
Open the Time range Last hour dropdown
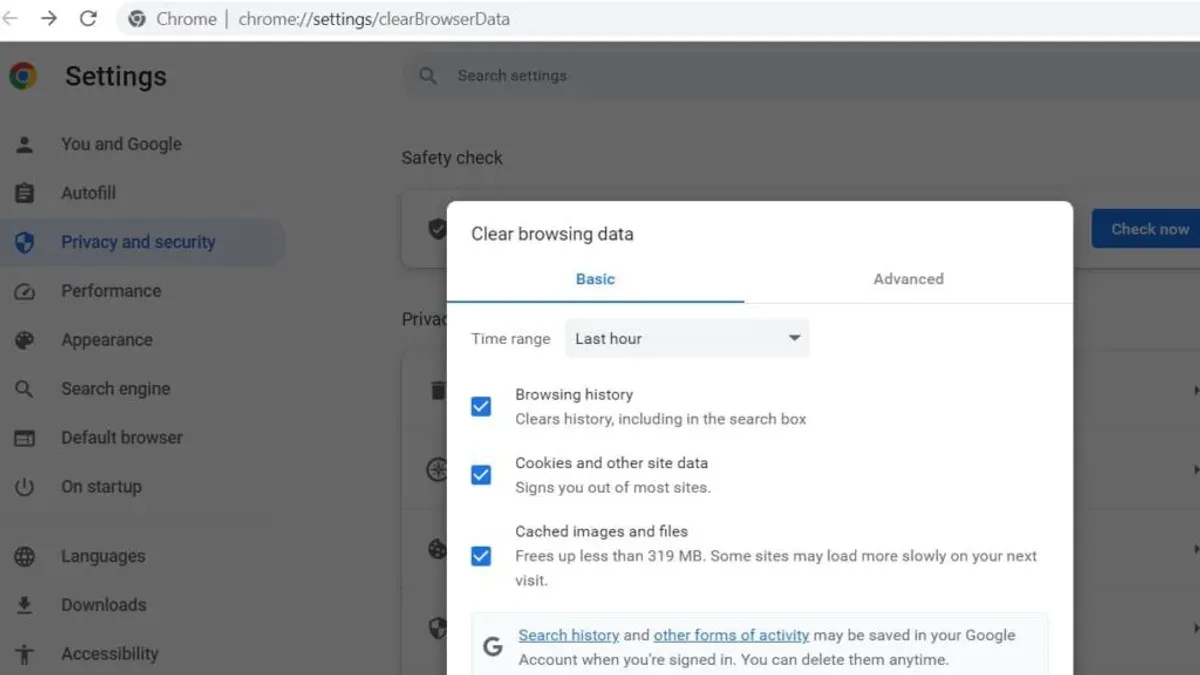click(687, 338)
